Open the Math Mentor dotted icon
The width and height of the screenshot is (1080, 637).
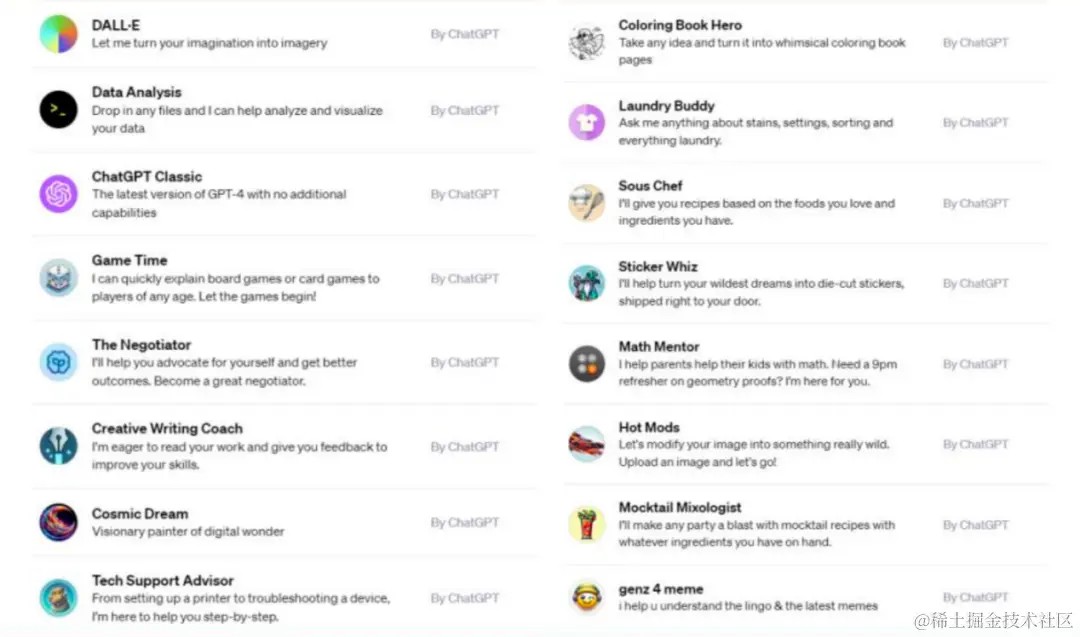[x=587, y=364]
